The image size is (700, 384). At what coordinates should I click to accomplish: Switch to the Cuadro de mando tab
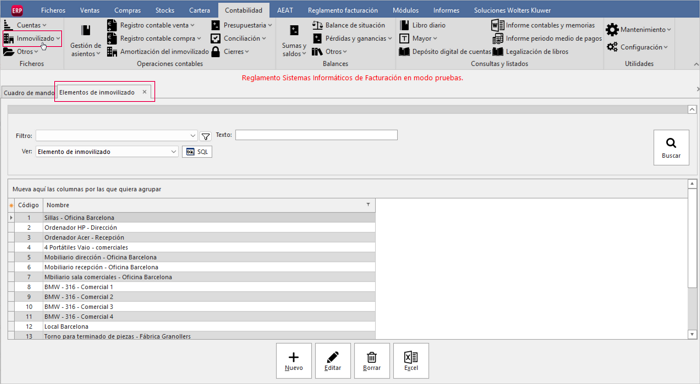point(29,93)
